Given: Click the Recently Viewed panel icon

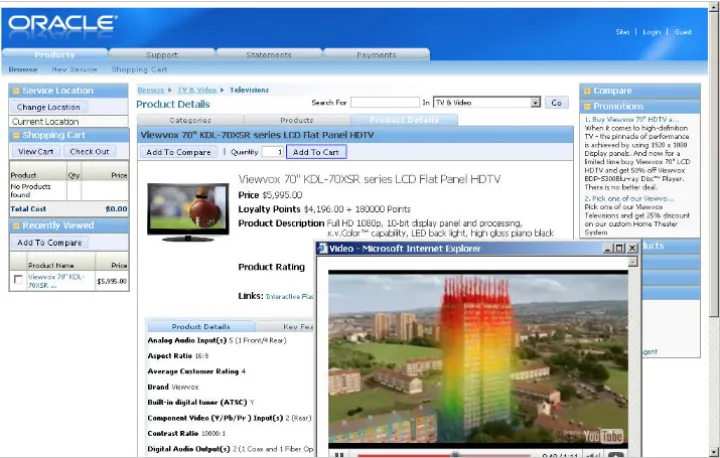Looking at the screenshot, I should pyautogui.click(x=16, y=226).
